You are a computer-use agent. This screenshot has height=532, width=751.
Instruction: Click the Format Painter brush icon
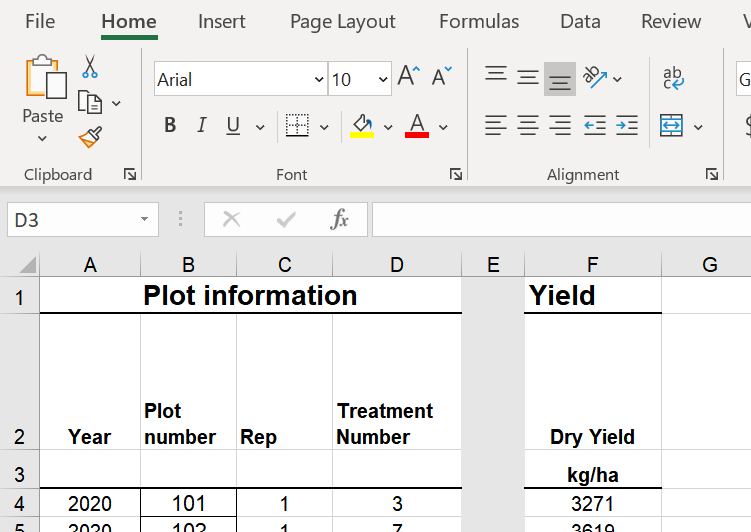(90, 136)
